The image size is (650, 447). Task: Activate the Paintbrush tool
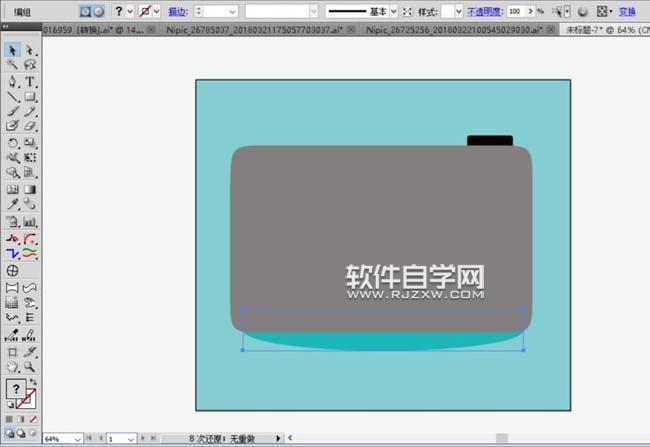pos(12,111)
